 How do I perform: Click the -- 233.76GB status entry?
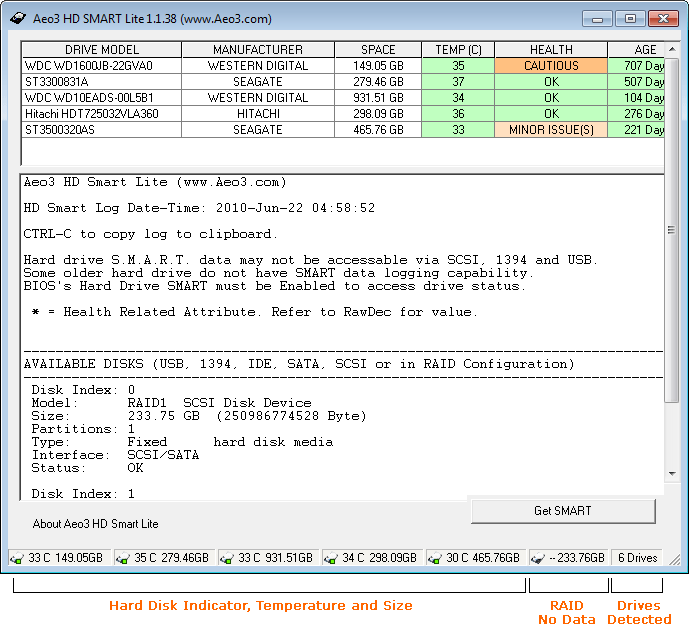[x=569, y=558]
